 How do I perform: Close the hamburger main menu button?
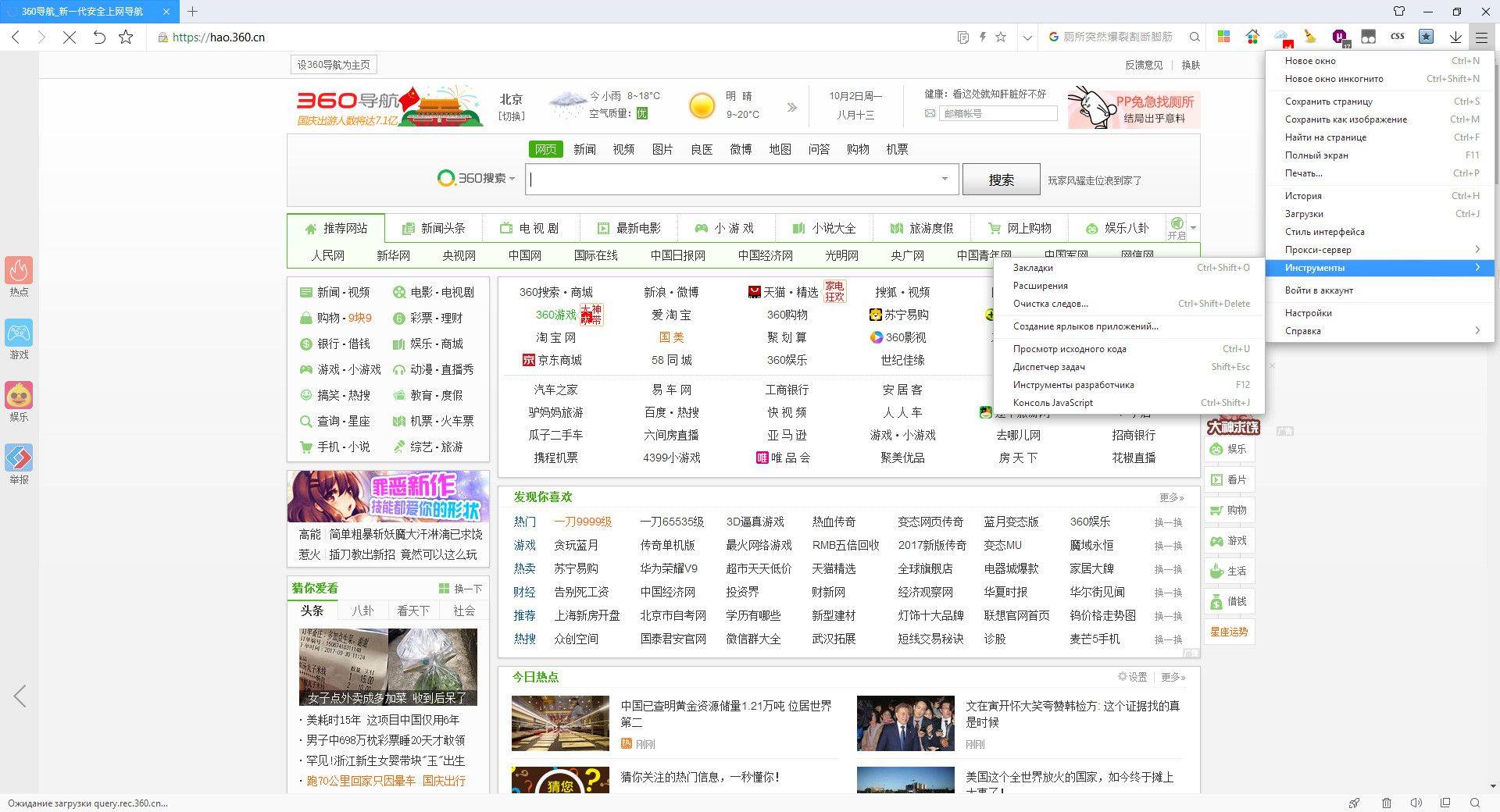tap(1481, 37)
